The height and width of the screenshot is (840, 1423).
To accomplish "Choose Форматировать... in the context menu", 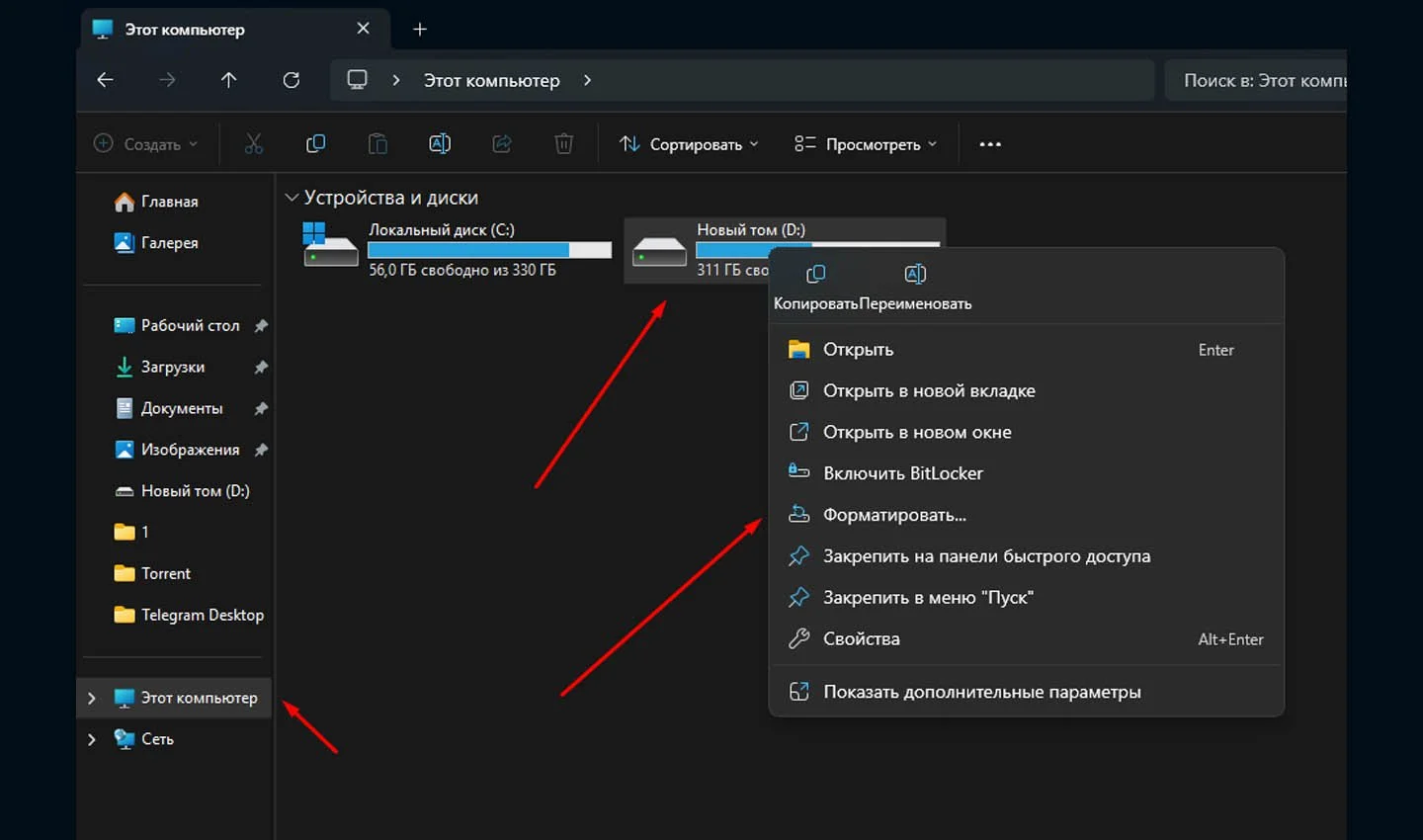I will tap(1027, 515).
